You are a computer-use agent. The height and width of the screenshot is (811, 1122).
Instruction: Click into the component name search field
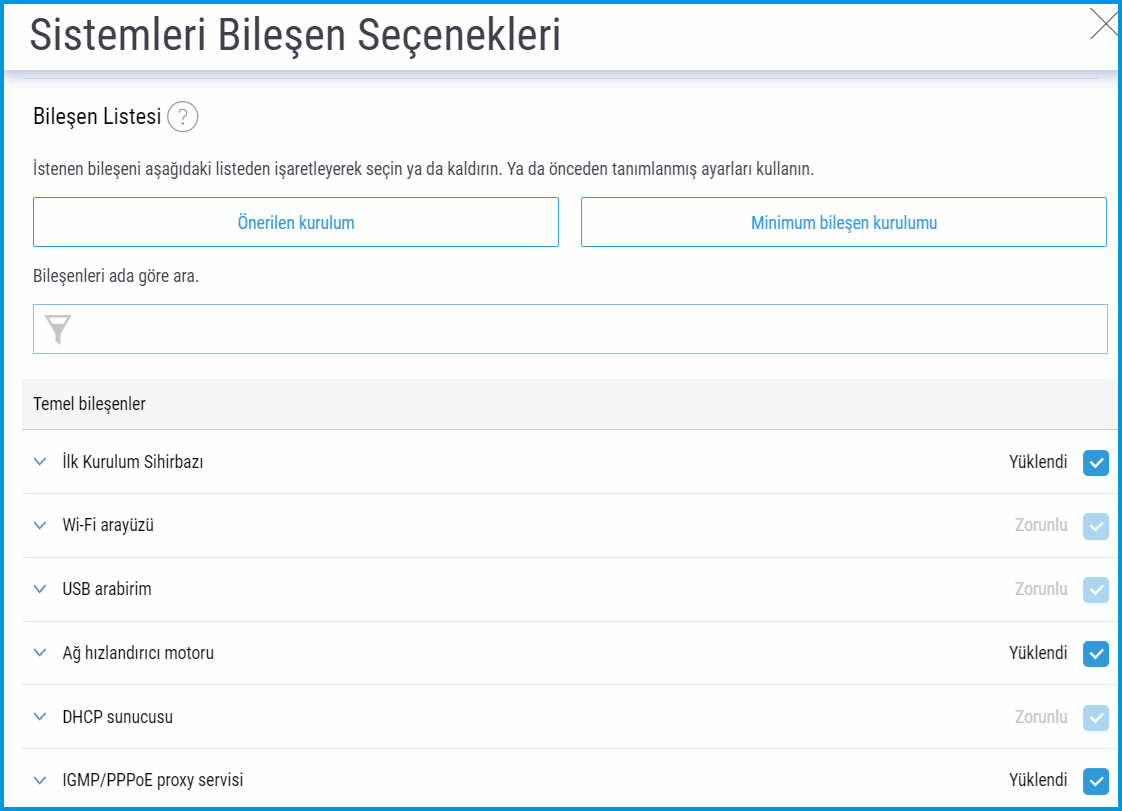click(x=590, y=329)
